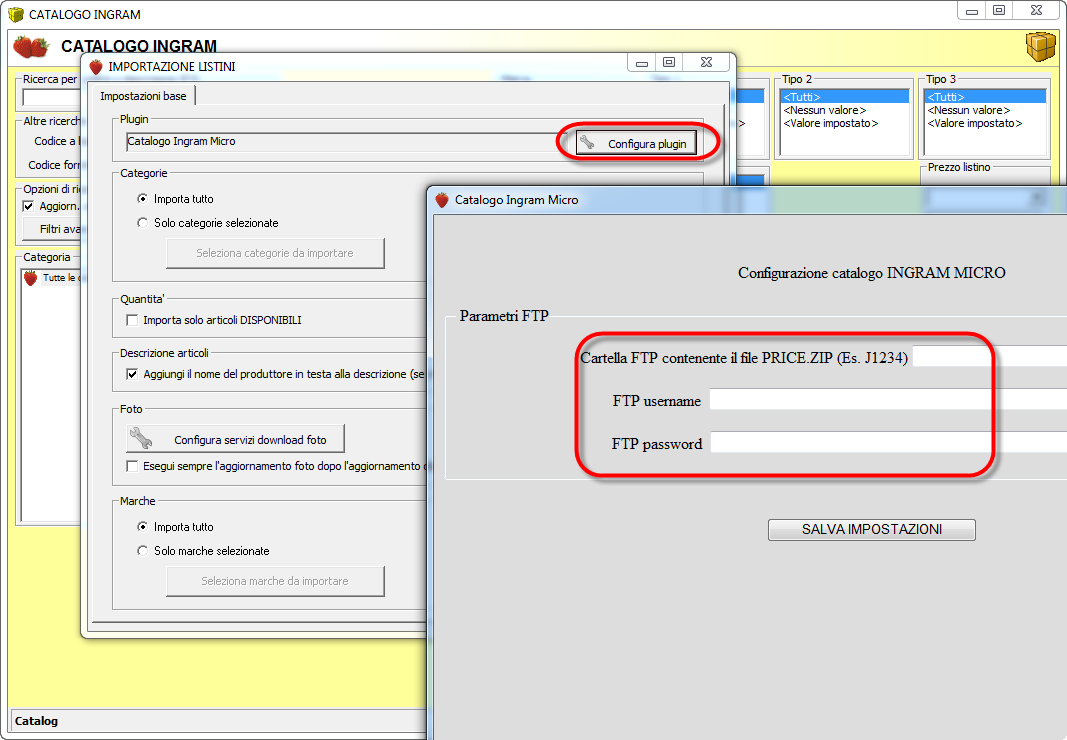Select <Valore impostato> in Tipo 3 list

(985, 123)
